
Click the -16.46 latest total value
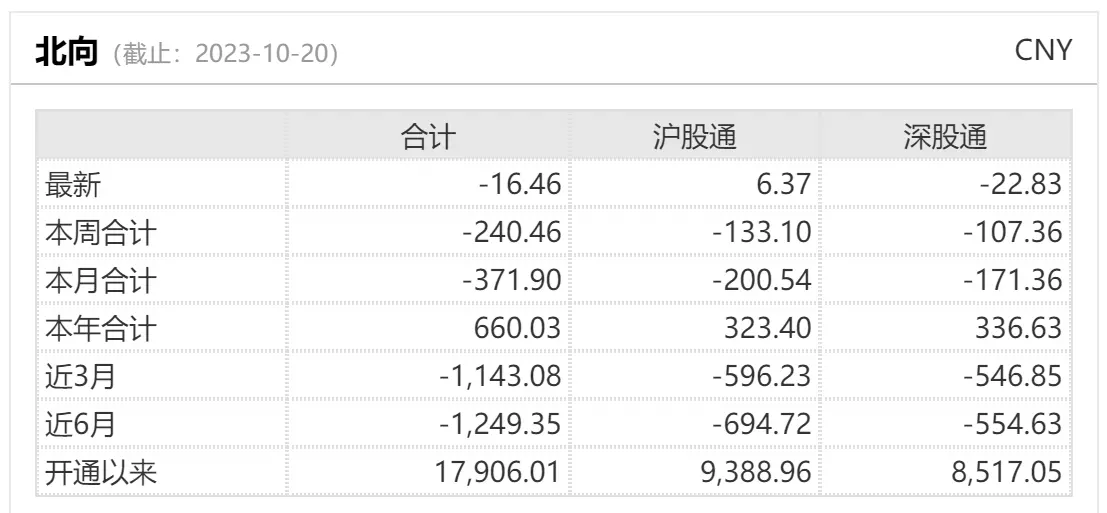[x=520, y=185]
